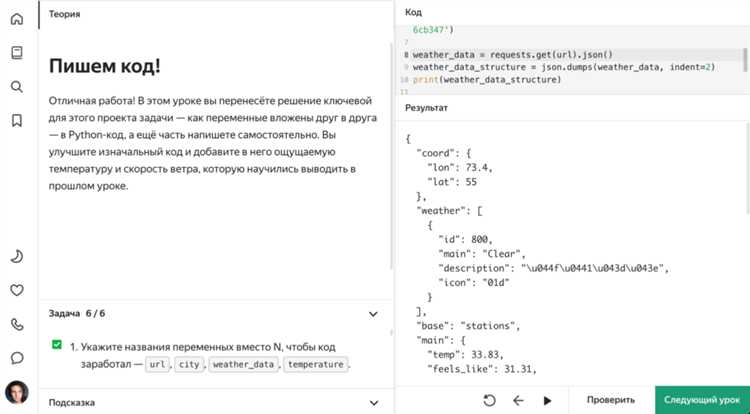Open the bookmarks icon in the sidebar
This screenshot has width=750, height=414.
[17, 120]
